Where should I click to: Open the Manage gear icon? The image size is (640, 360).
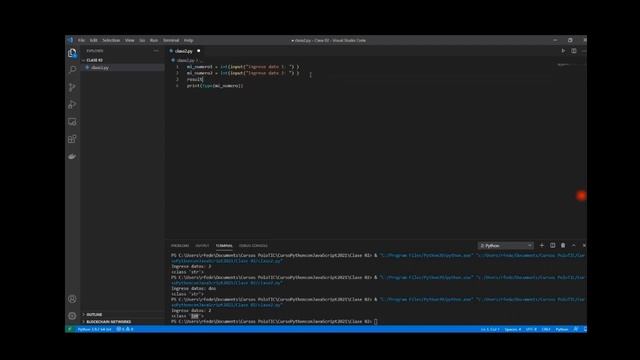pos(72,316)
